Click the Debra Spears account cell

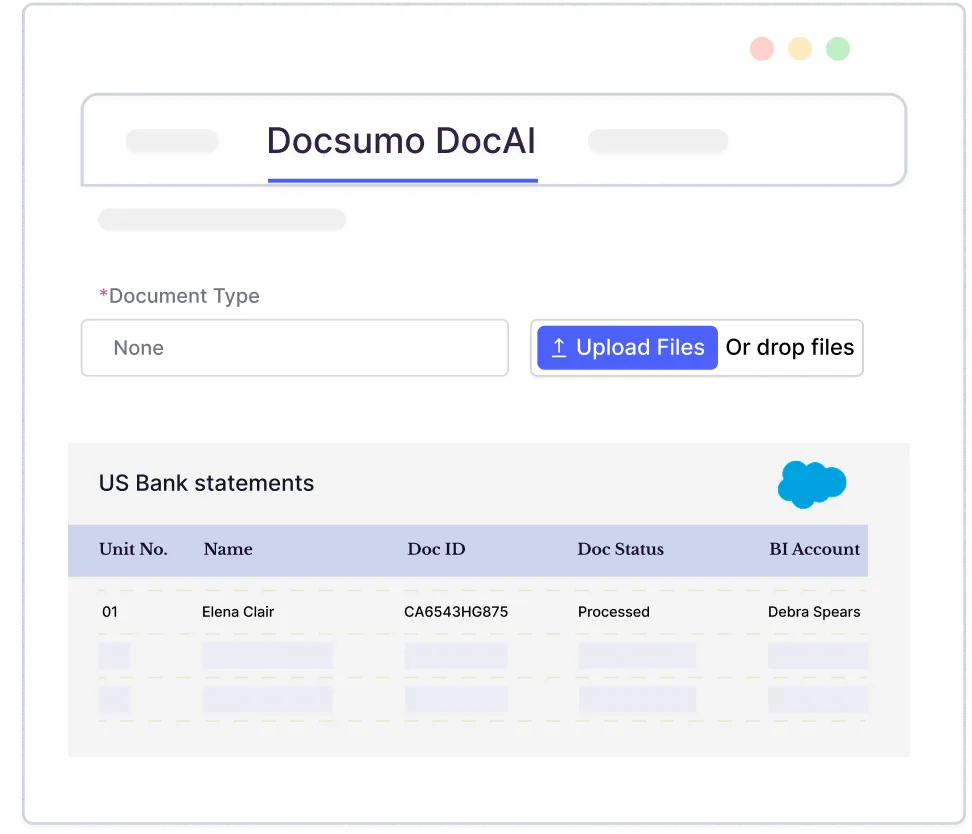[x=814, y=612]
